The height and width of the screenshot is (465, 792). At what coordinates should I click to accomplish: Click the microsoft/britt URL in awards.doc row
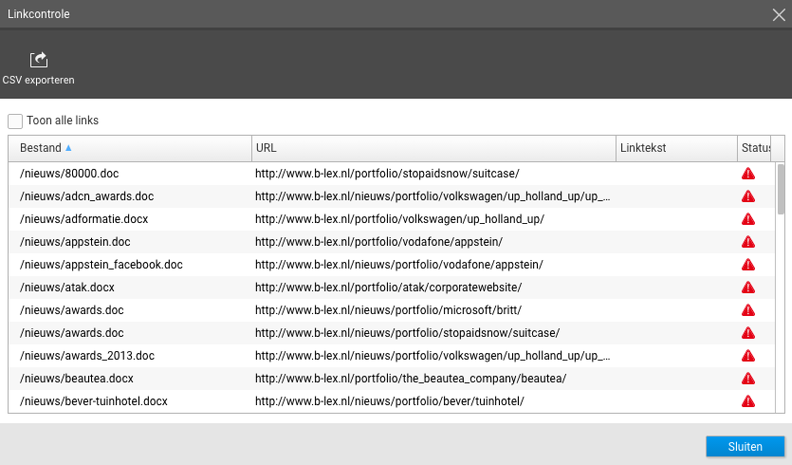tap(409, 310)
